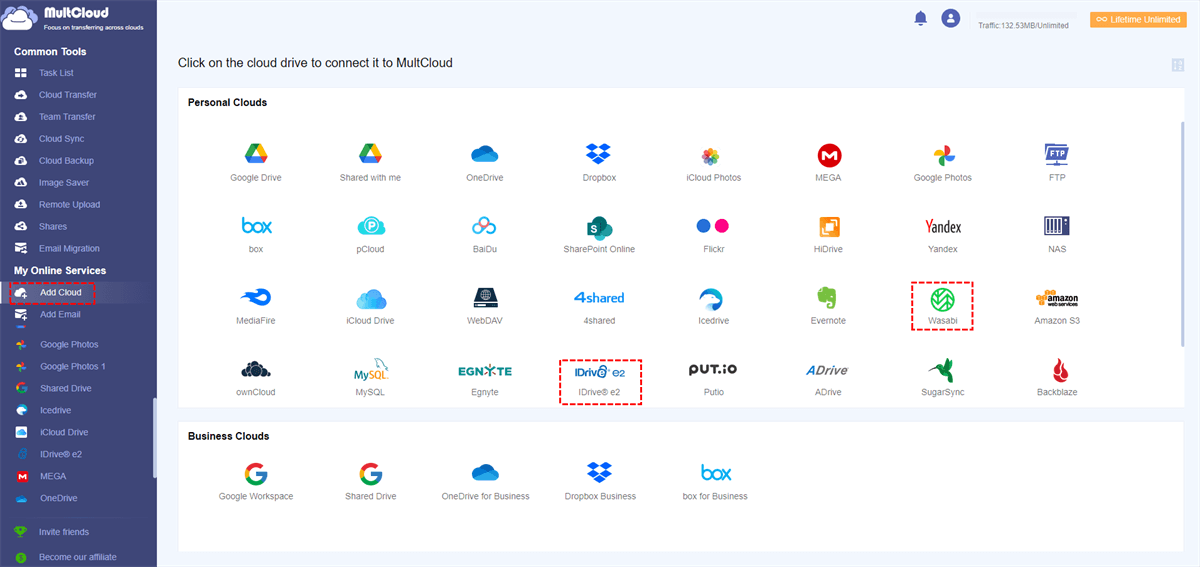The image size is (1200, 567).
Task: Connect BaiDu cloud
Action: point(485,235)
